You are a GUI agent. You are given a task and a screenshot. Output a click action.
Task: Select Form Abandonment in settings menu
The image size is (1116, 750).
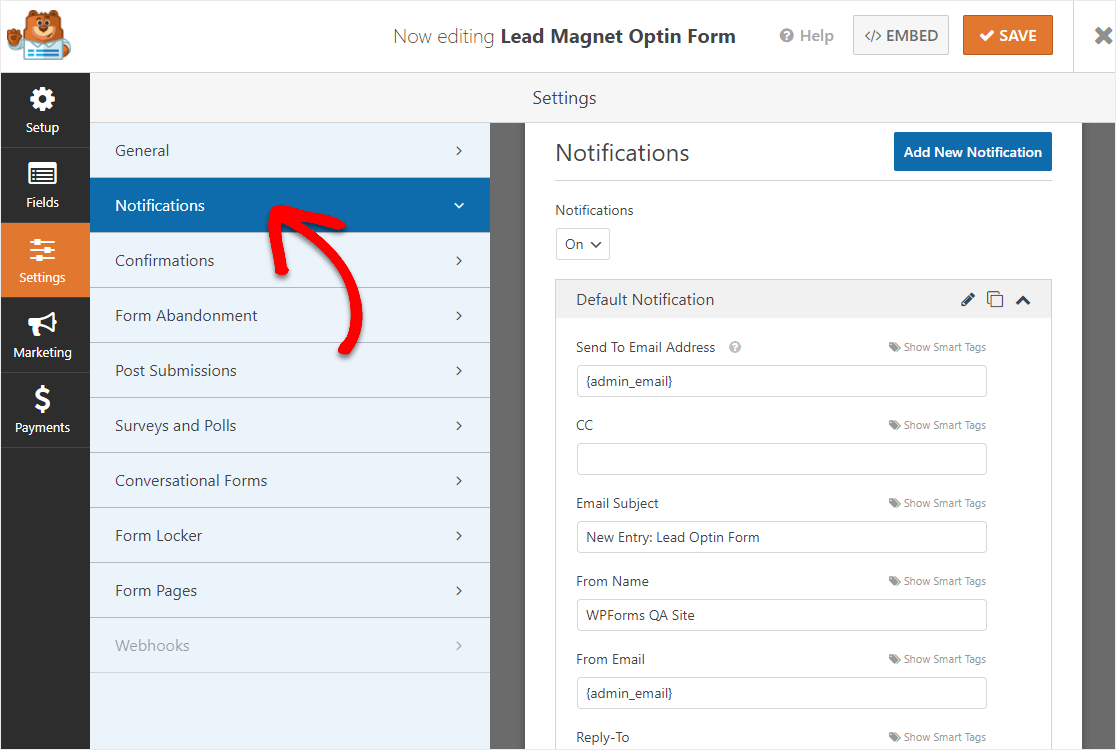pyautogui.click(x=289, y=315)
